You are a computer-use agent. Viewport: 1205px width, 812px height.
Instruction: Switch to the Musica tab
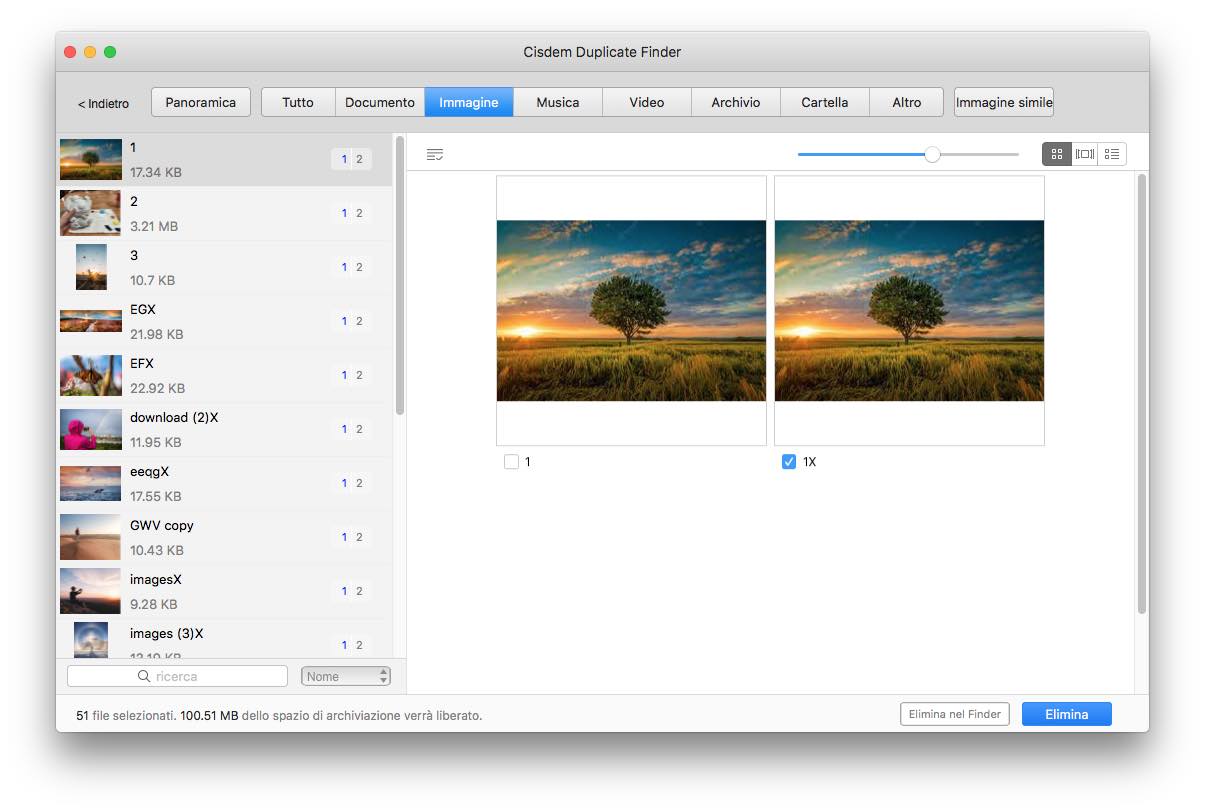tap(557, 101)
